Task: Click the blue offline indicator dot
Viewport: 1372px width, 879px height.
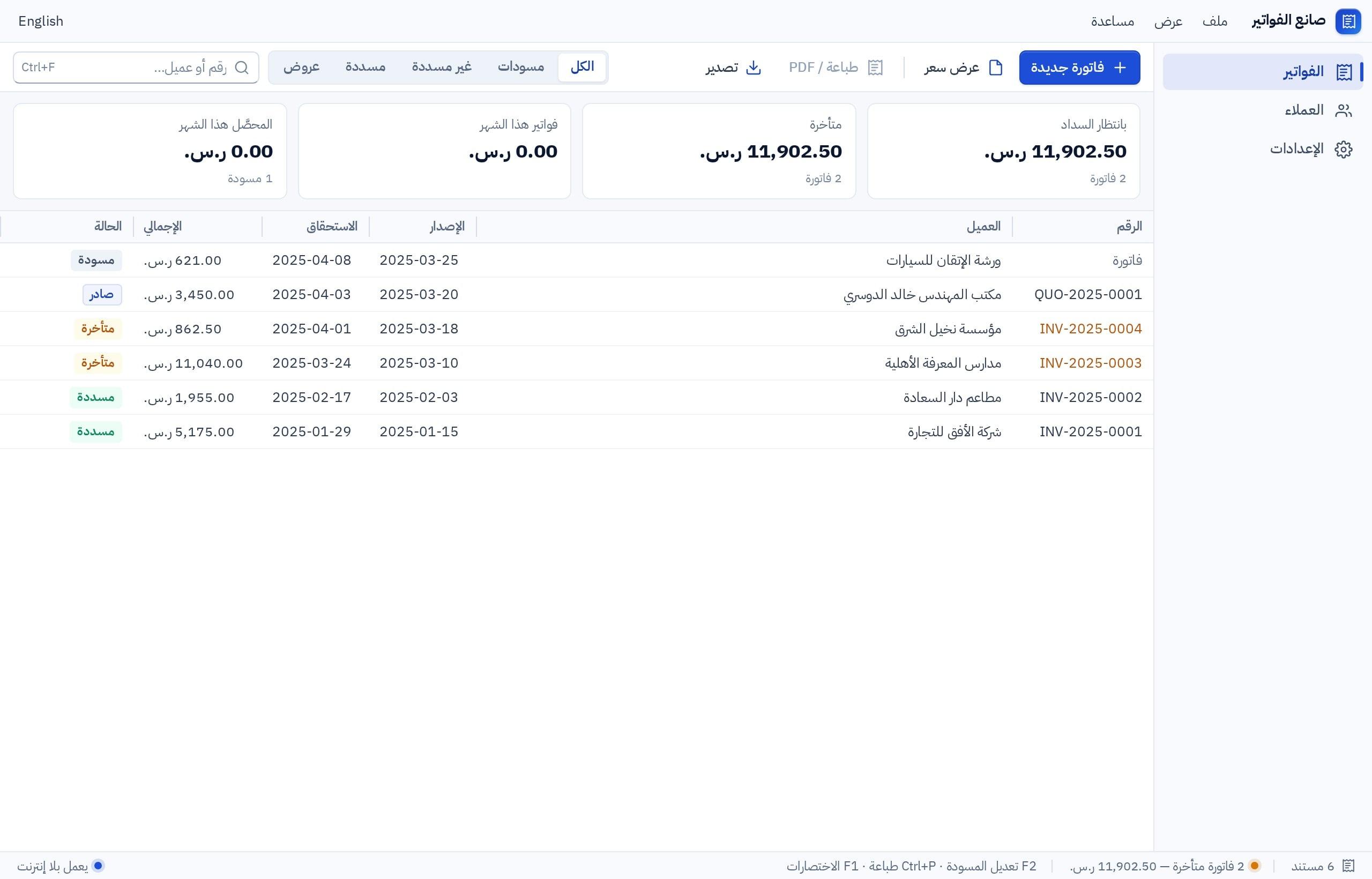Action: [98, 866]
